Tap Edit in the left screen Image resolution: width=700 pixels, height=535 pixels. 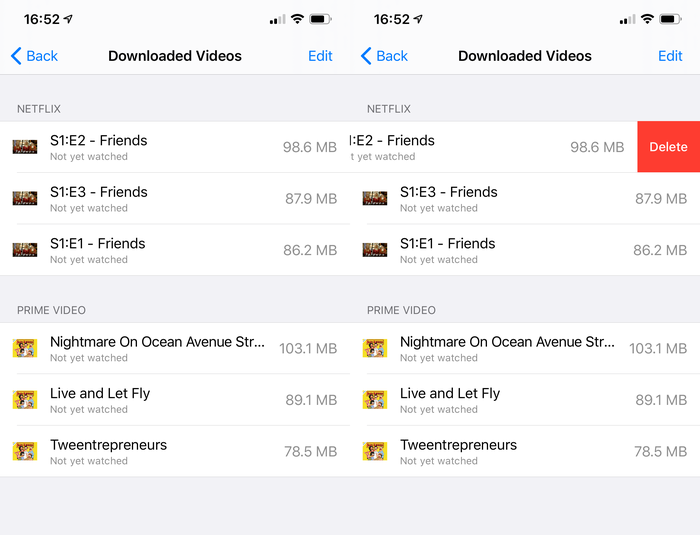pos(320,56)
